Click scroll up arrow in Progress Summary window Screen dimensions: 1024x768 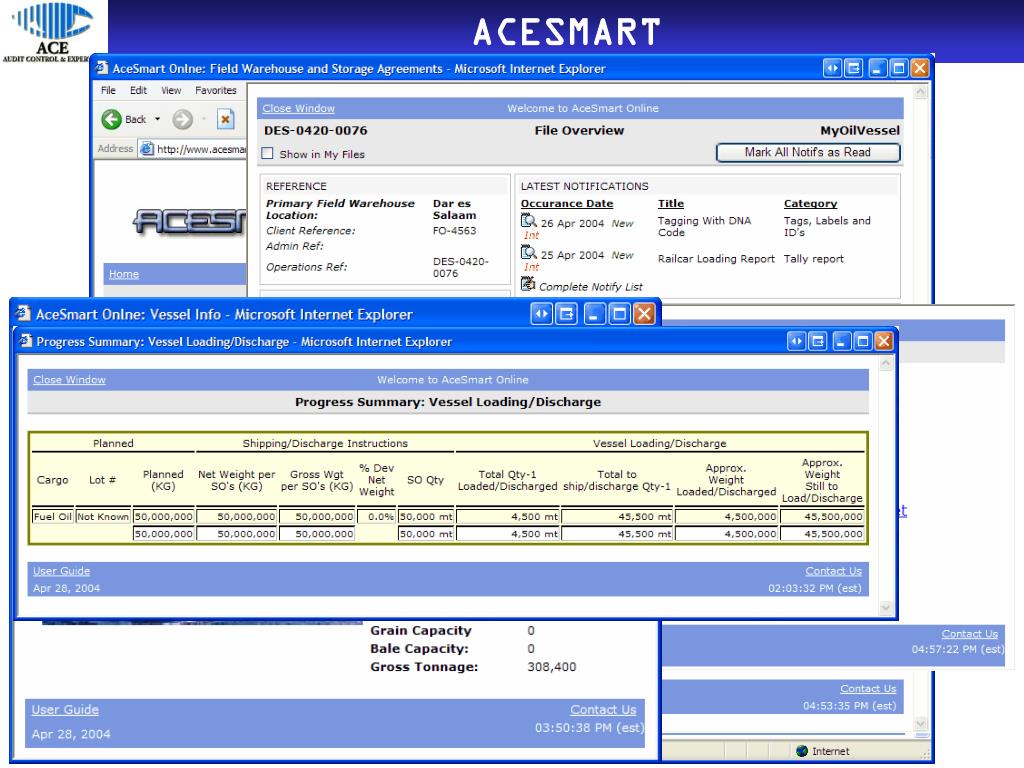coord(886,364)
